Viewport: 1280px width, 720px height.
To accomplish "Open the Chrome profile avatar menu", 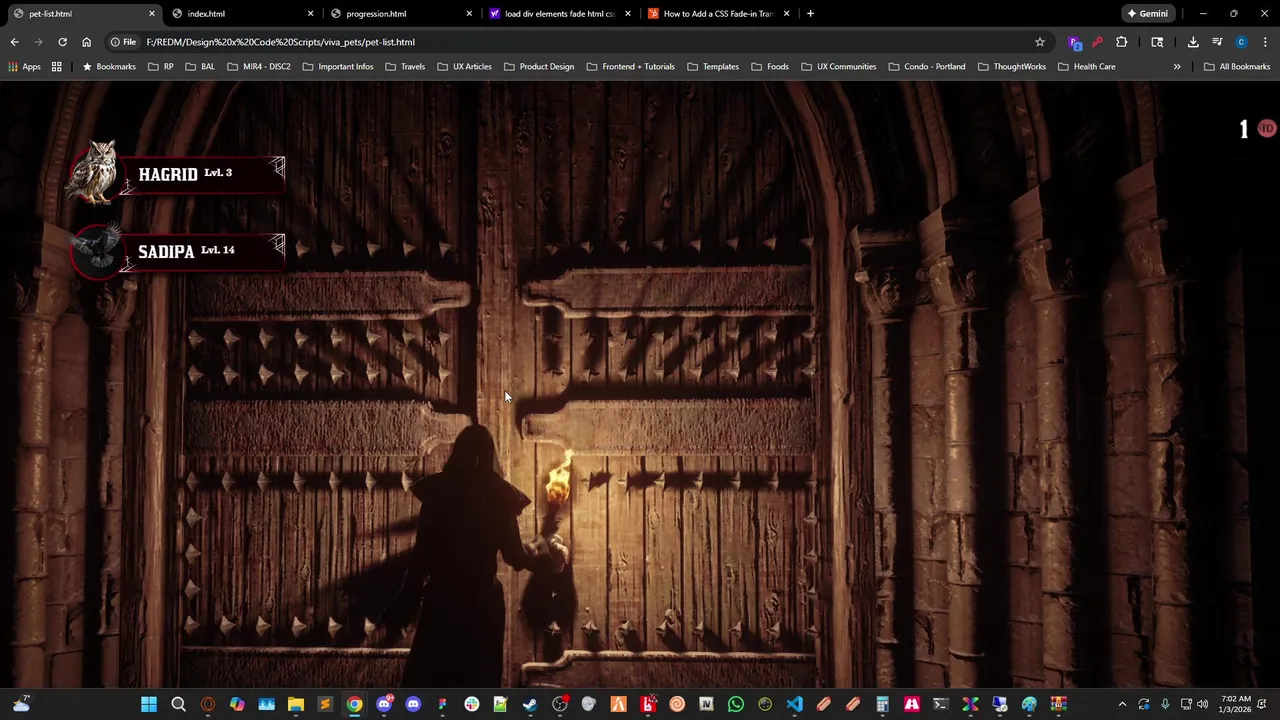I will pos(1241,42).
